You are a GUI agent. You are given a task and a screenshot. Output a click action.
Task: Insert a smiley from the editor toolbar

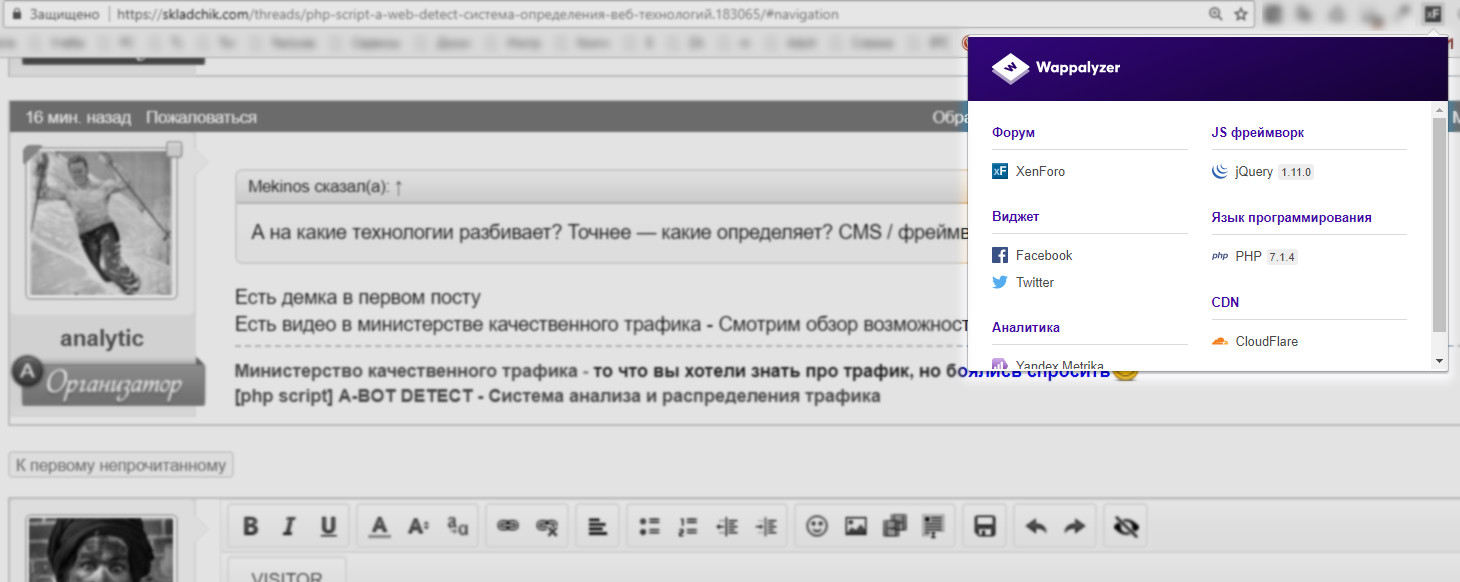point(817,526)
